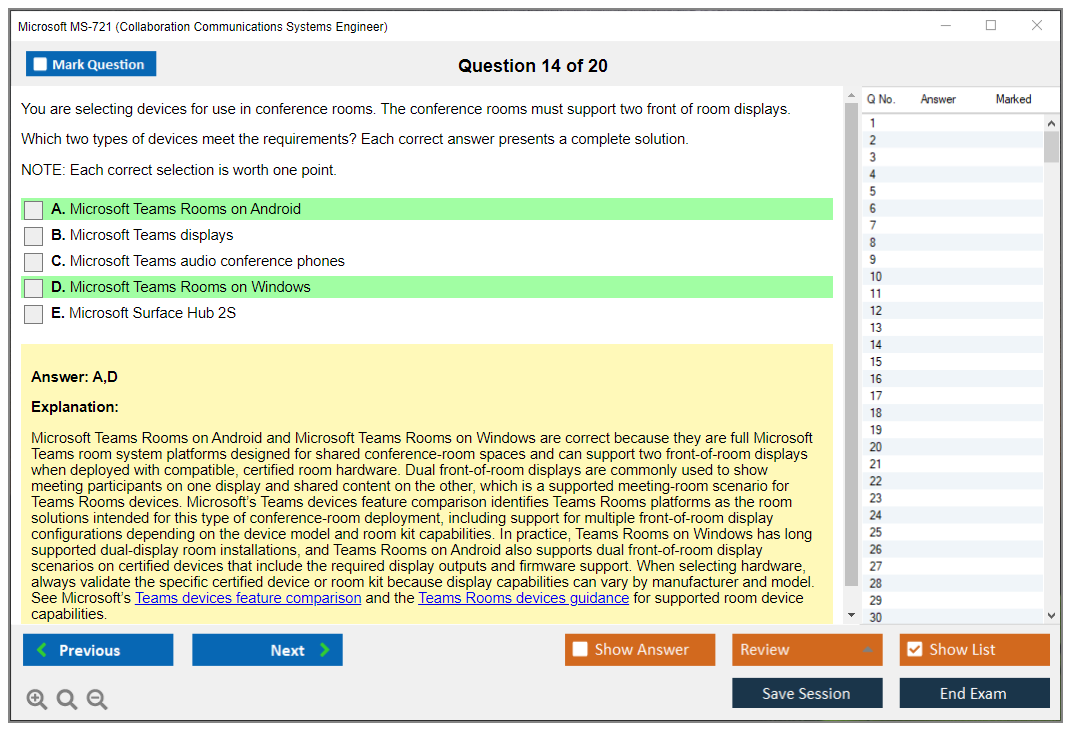Select question 1 in the list
1075x735 pixels.
click(x=953, y=123)
